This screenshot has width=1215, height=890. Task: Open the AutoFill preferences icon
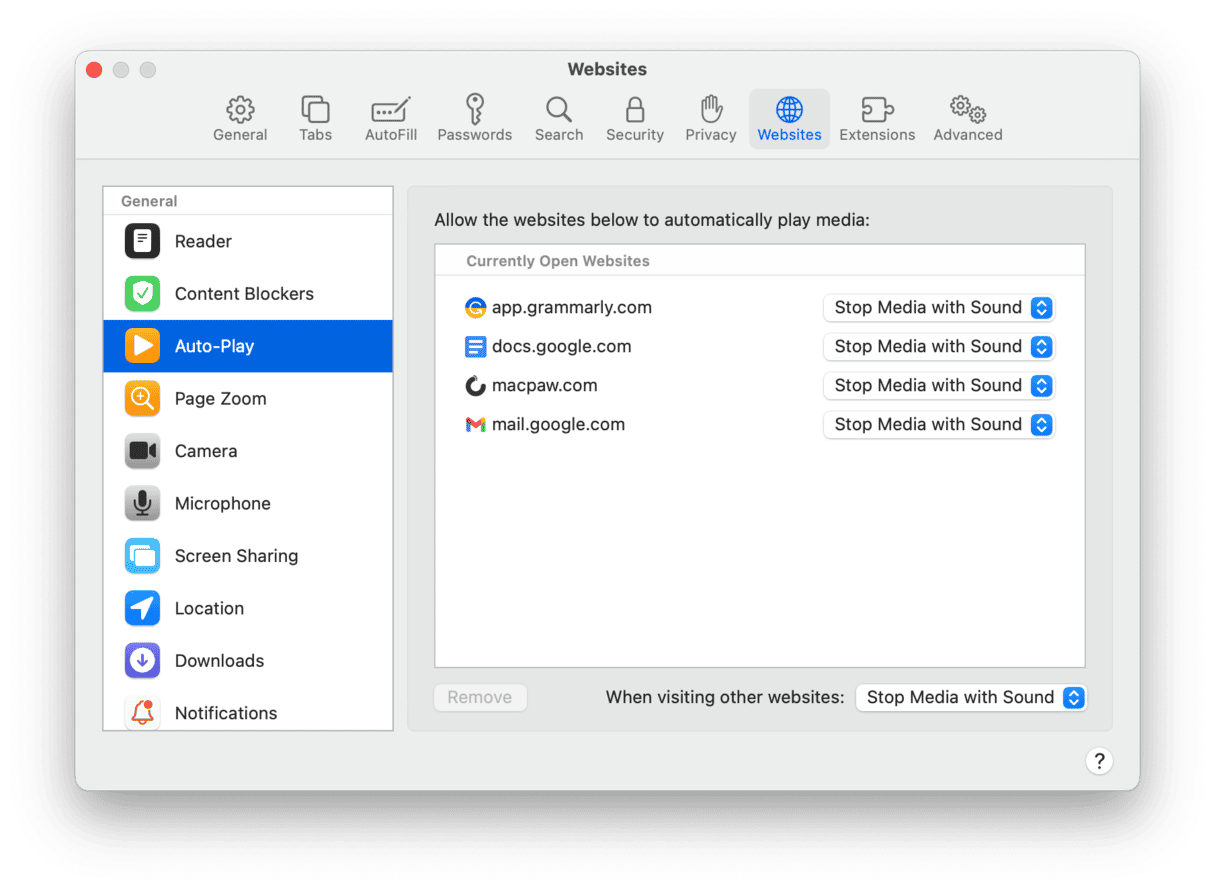391,109
